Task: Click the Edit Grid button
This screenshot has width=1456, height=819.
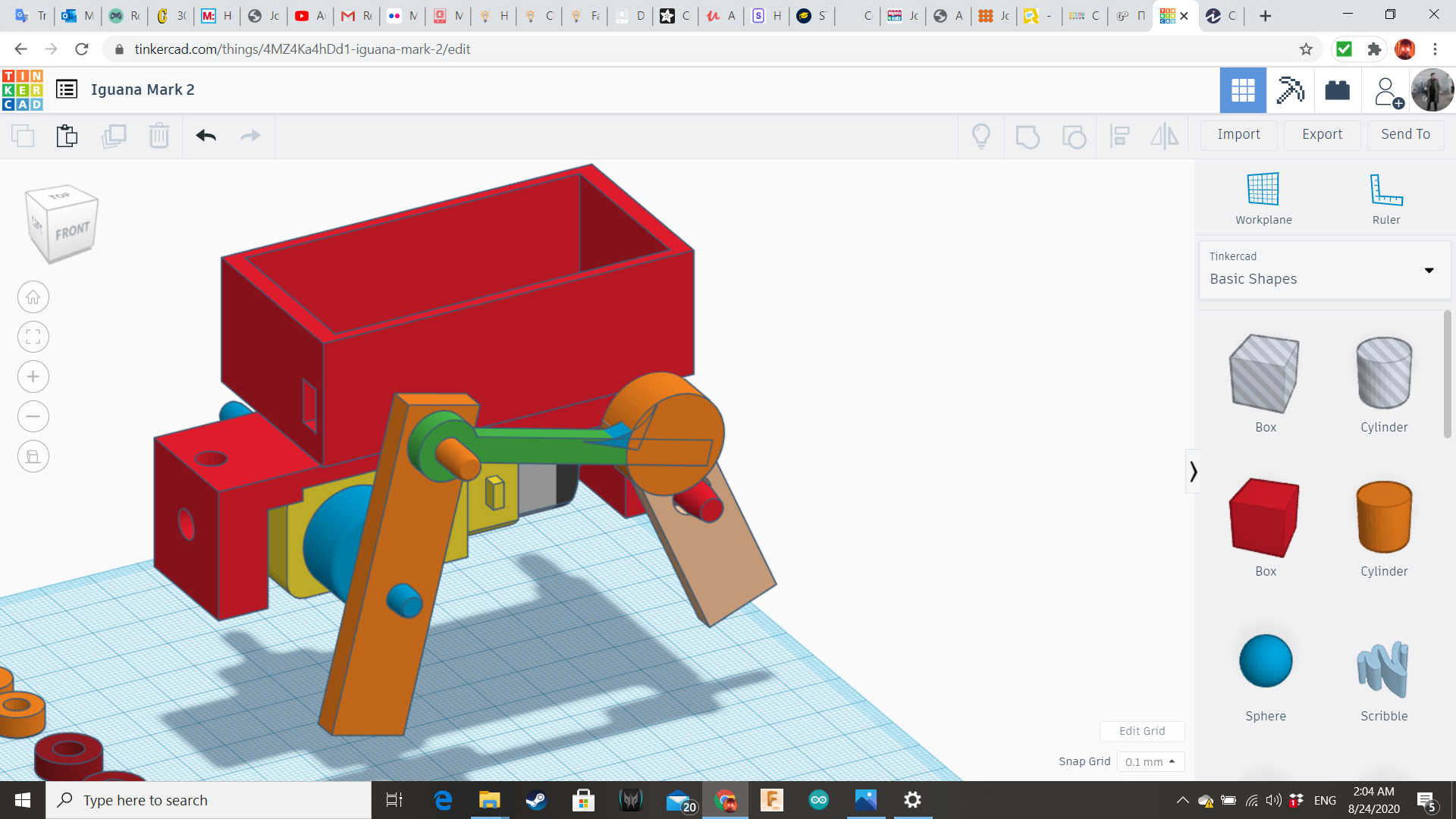Action: point(1141,731)
